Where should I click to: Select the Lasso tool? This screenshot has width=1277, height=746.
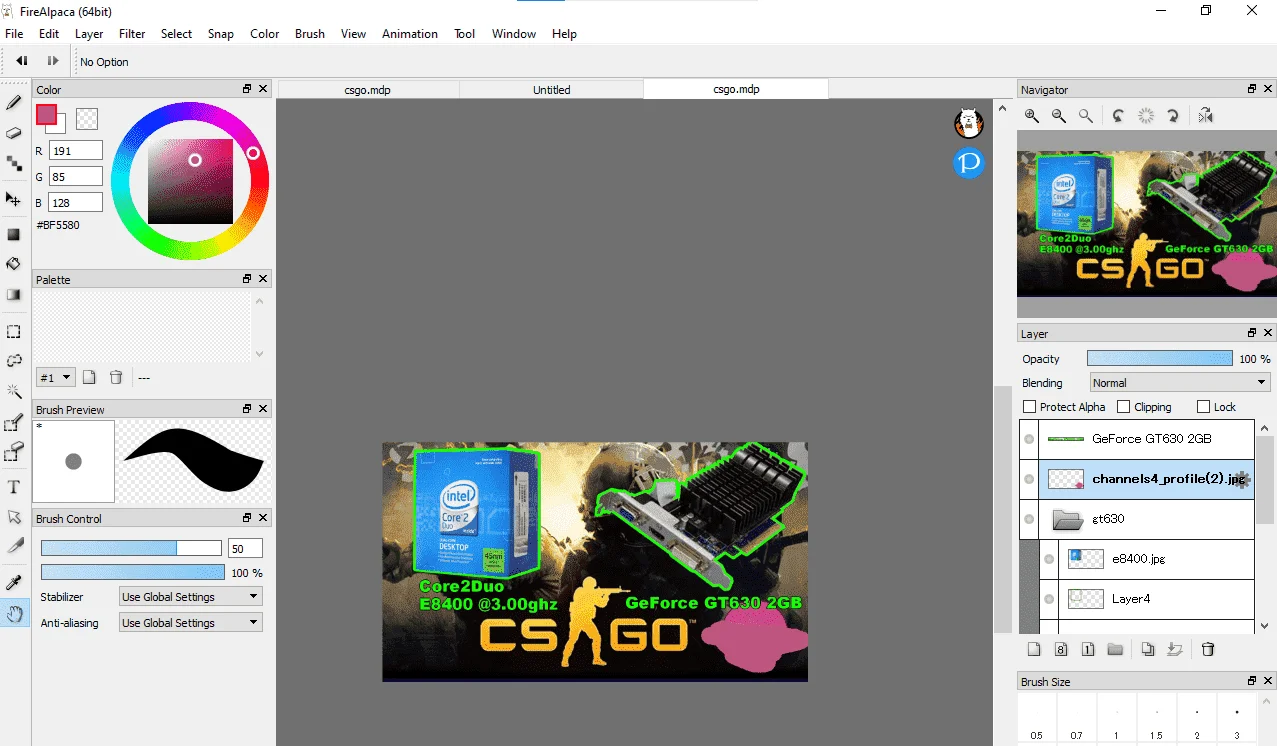coord(14,360)
